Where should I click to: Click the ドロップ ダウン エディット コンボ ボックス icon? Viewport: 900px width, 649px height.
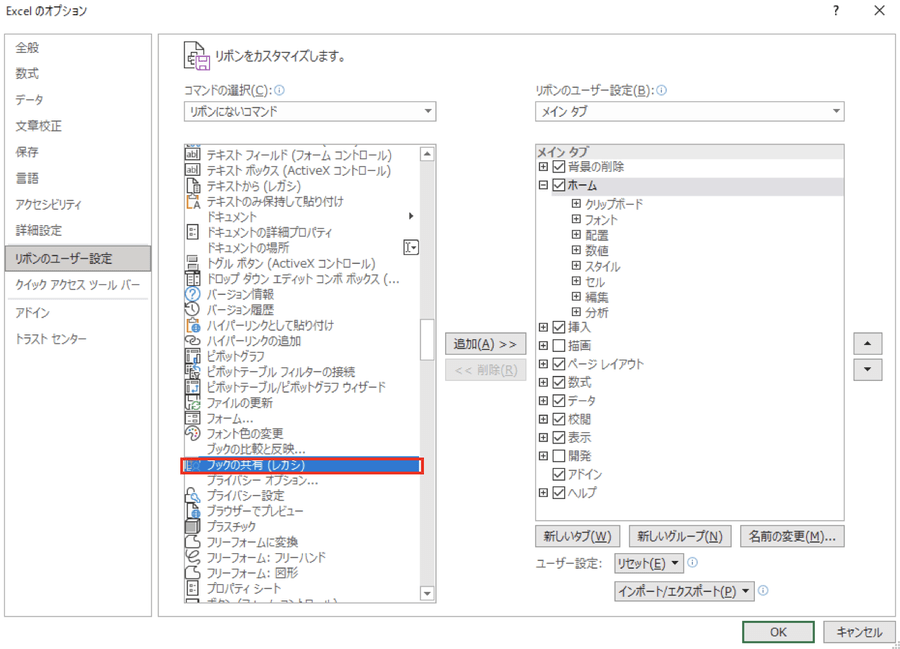point(193,278)
